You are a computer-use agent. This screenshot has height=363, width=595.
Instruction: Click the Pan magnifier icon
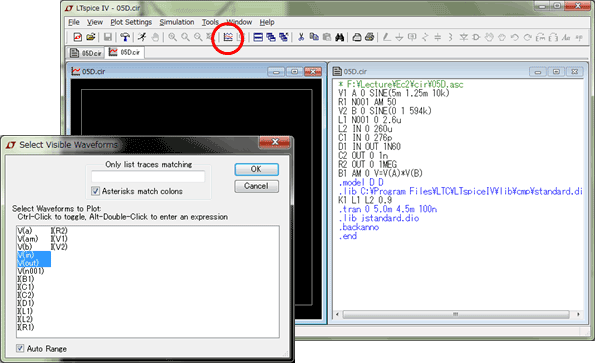[x=185, y=37]
